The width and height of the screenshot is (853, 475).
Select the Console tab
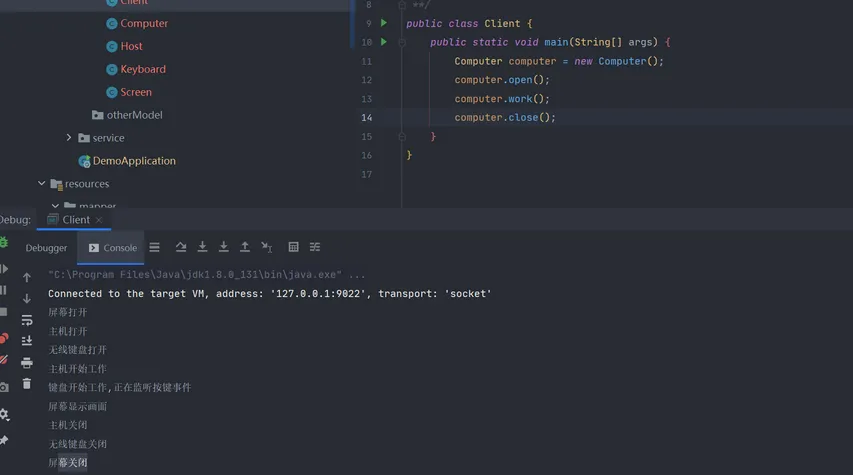pyautogui.click(x=113, y=248)
